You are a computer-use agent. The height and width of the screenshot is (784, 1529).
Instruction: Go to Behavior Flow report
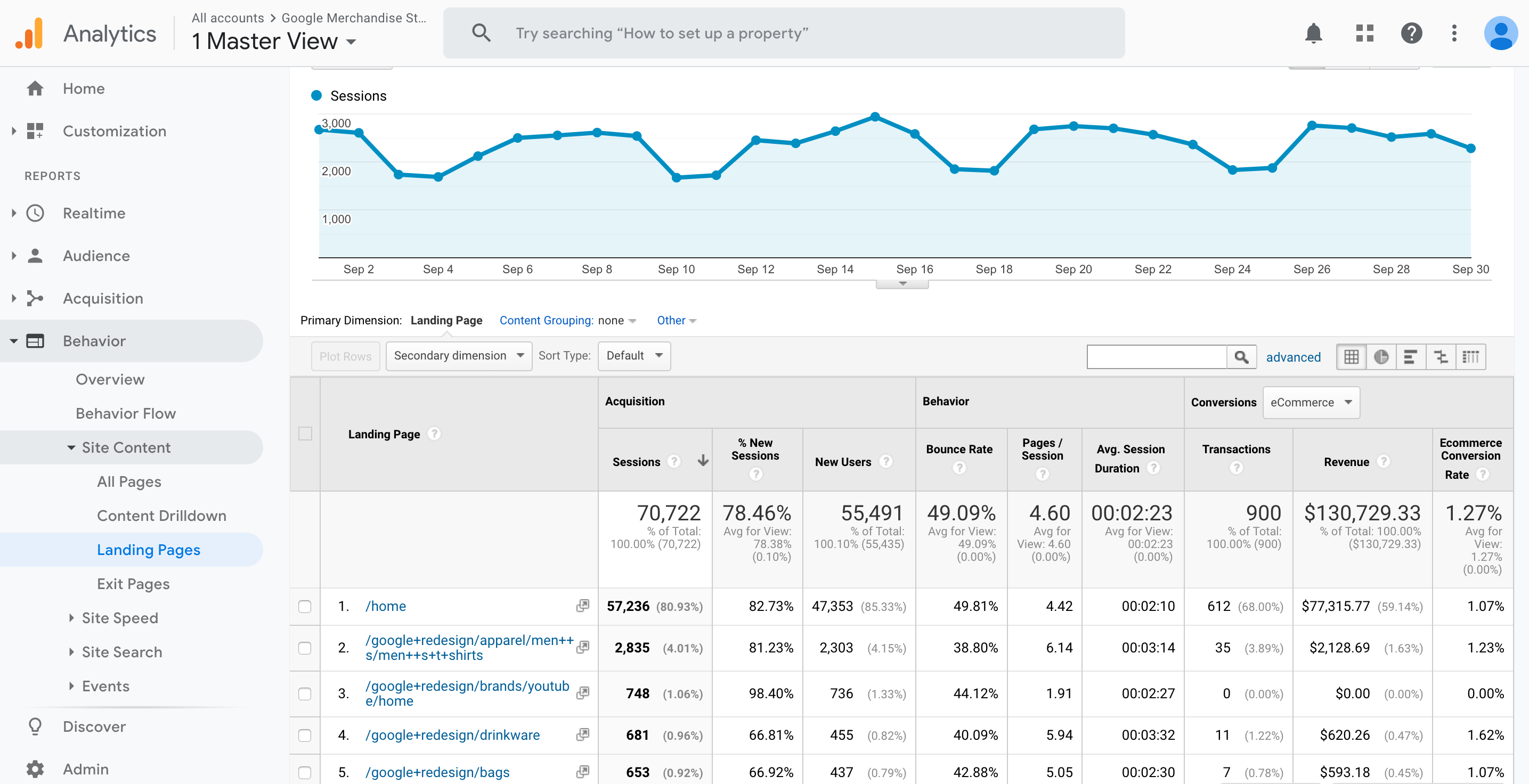[x=125, y=413]
